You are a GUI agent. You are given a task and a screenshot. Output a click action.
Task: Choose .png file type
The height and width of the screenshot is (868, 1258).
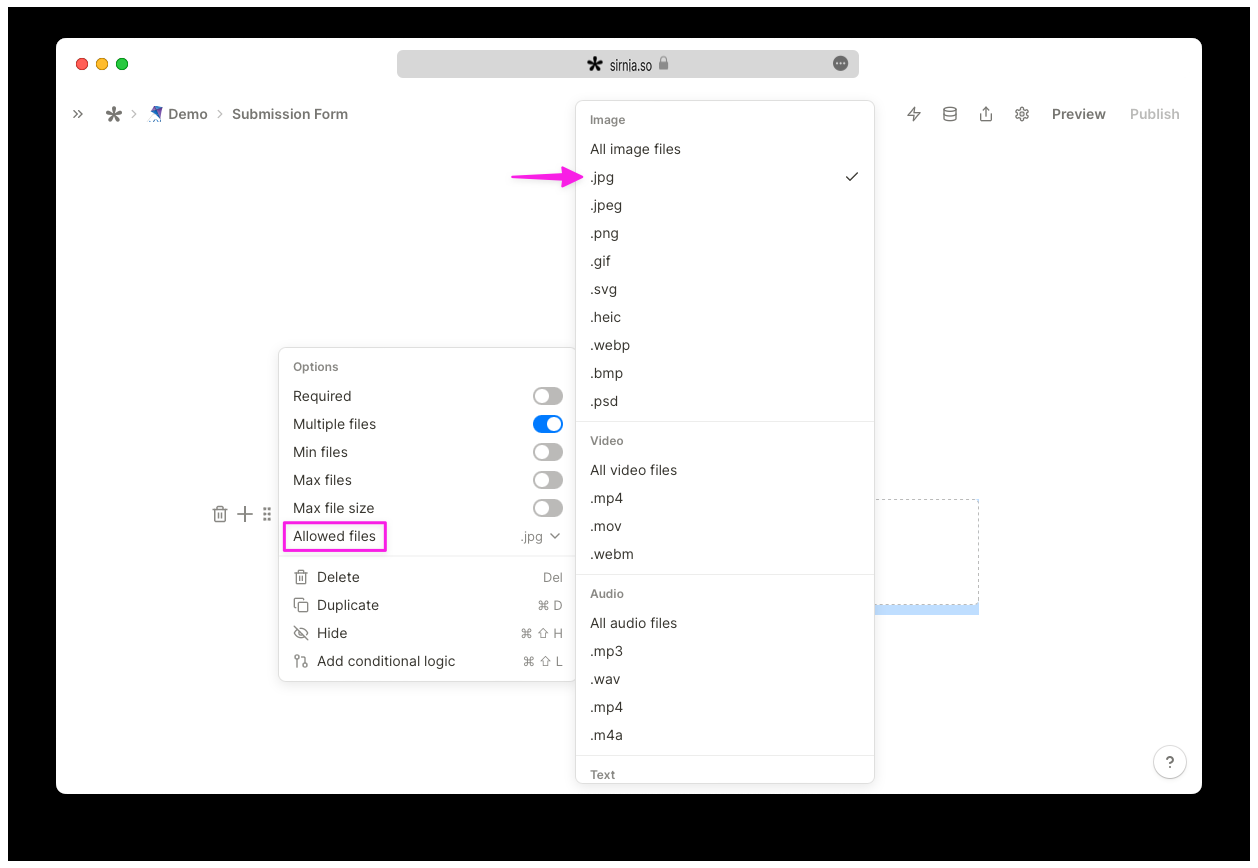coord(725,233)
